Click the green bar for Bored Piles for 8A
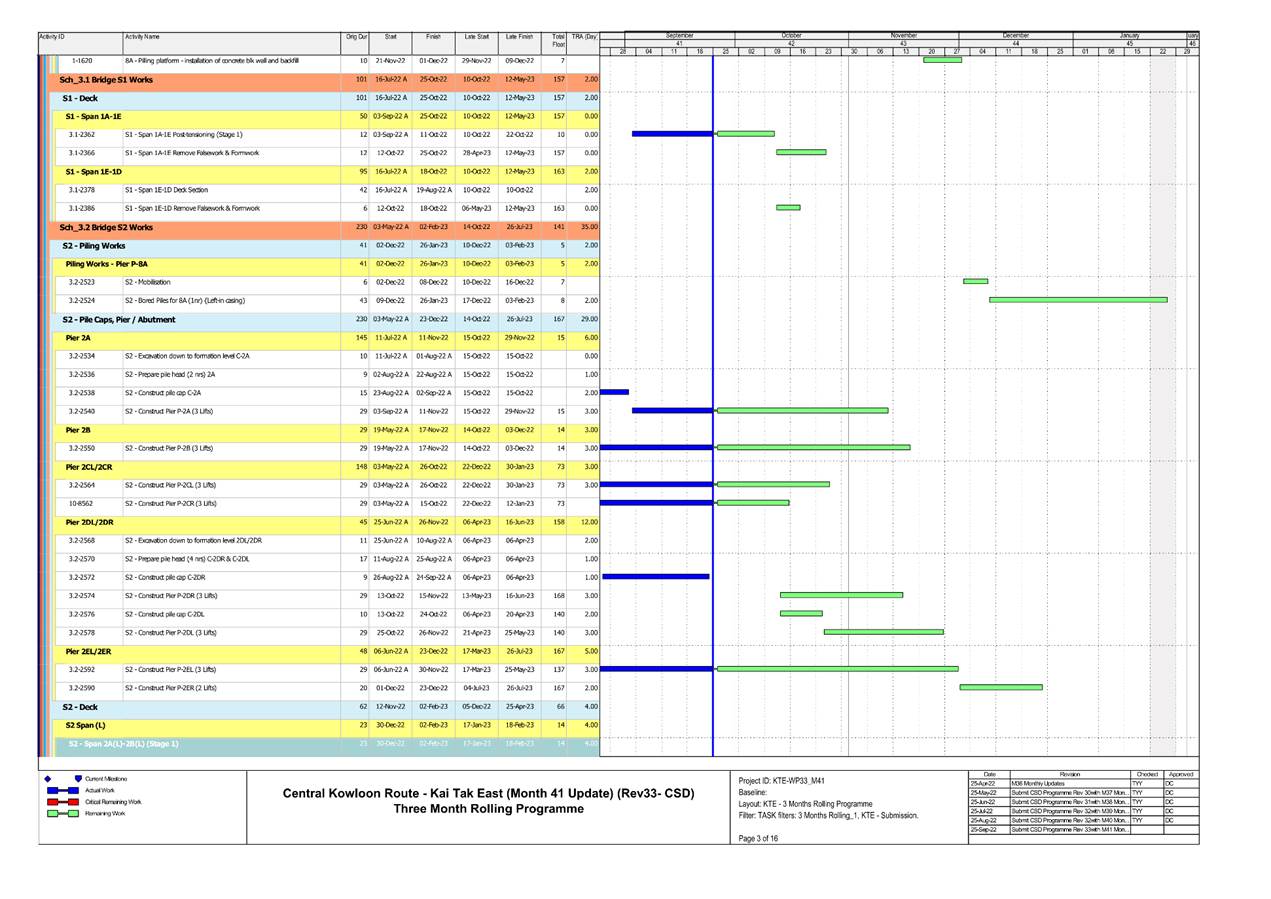Image resolution: width=1271 pixels, height=899 pixels. click(1077, 300)
